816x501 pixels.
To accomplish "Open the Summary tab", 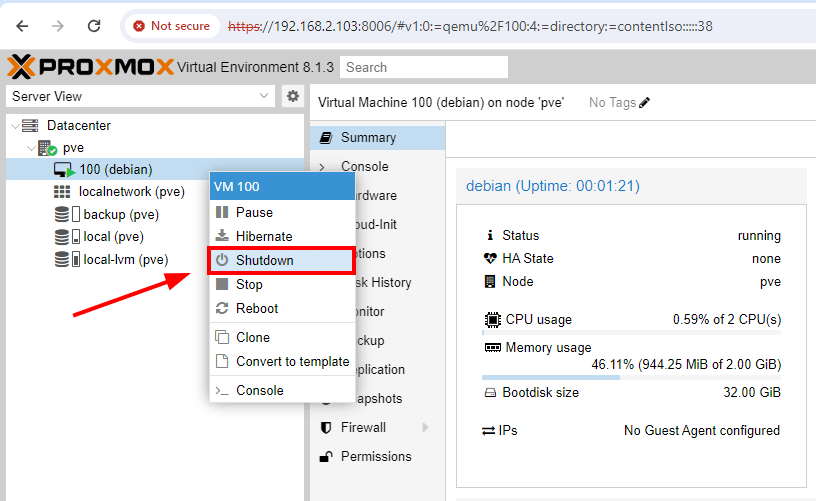I will [x=367, y=138].
